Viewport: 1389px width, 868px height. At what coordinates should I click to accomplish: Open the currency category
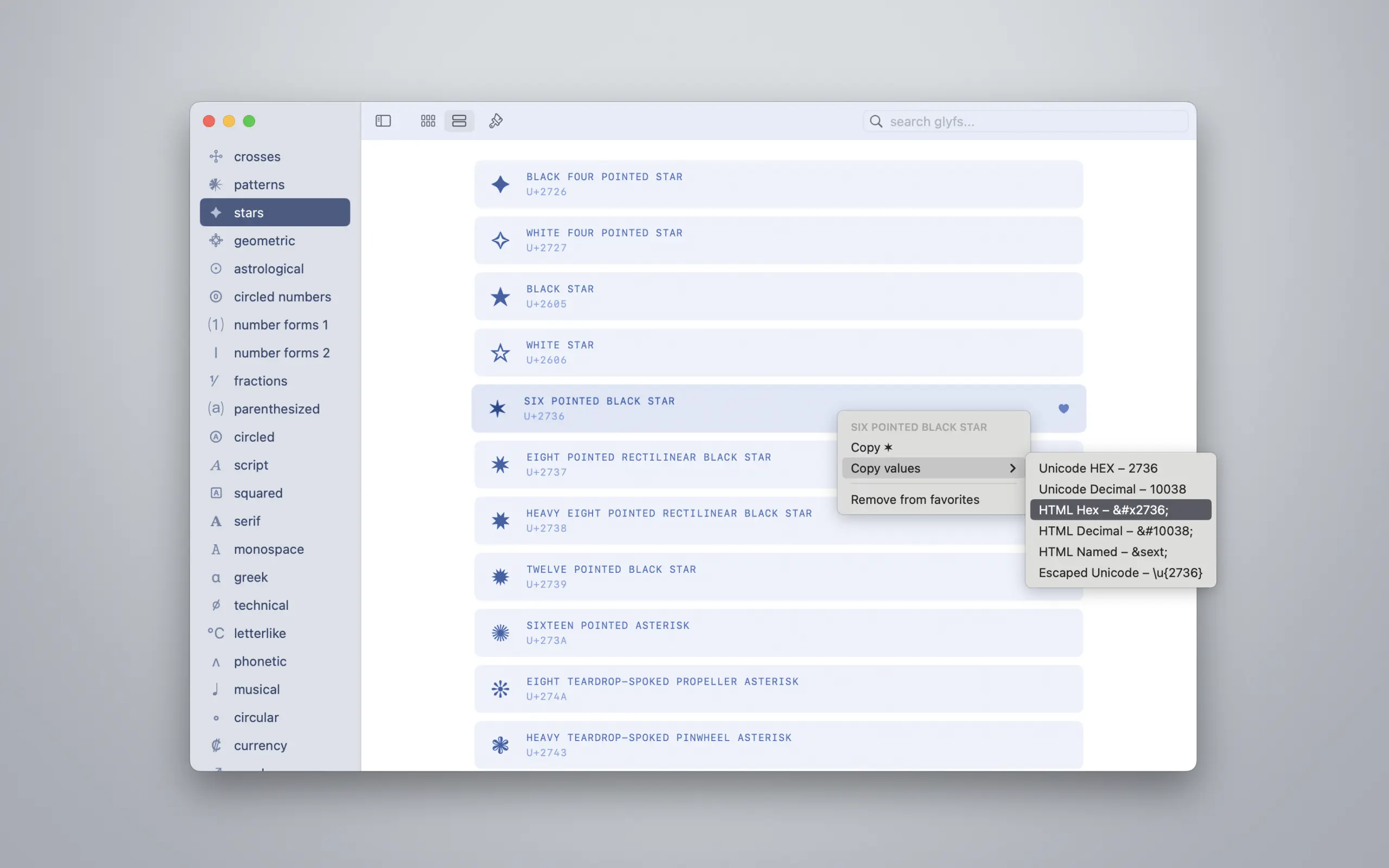pos(260,745)
